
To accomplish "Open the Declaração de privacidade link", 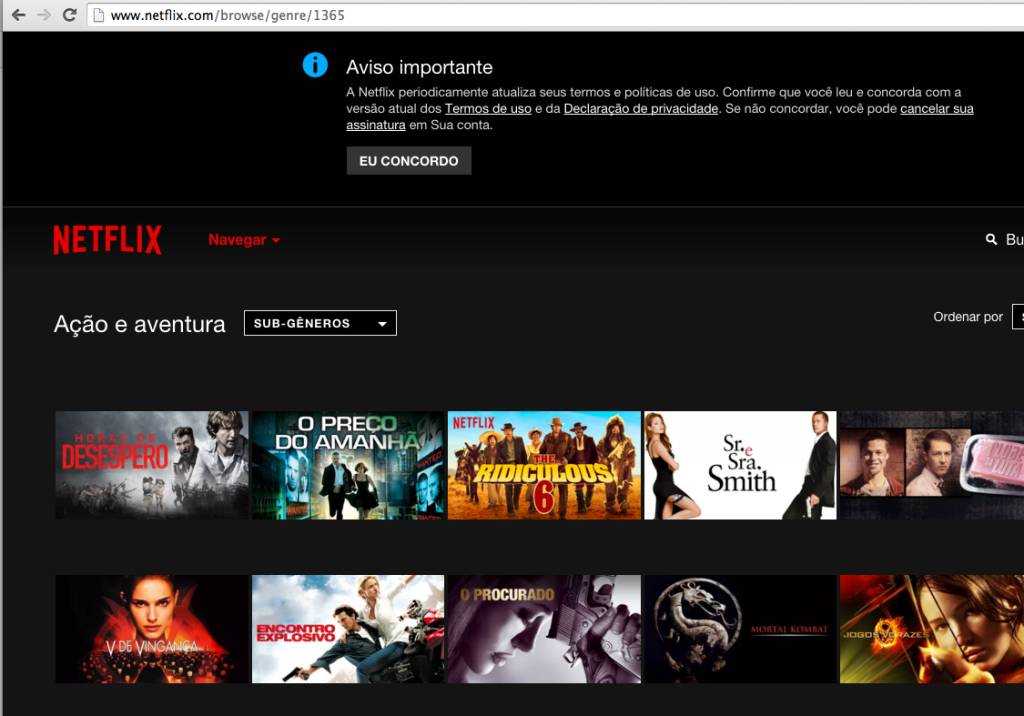I will pos(641,109).
